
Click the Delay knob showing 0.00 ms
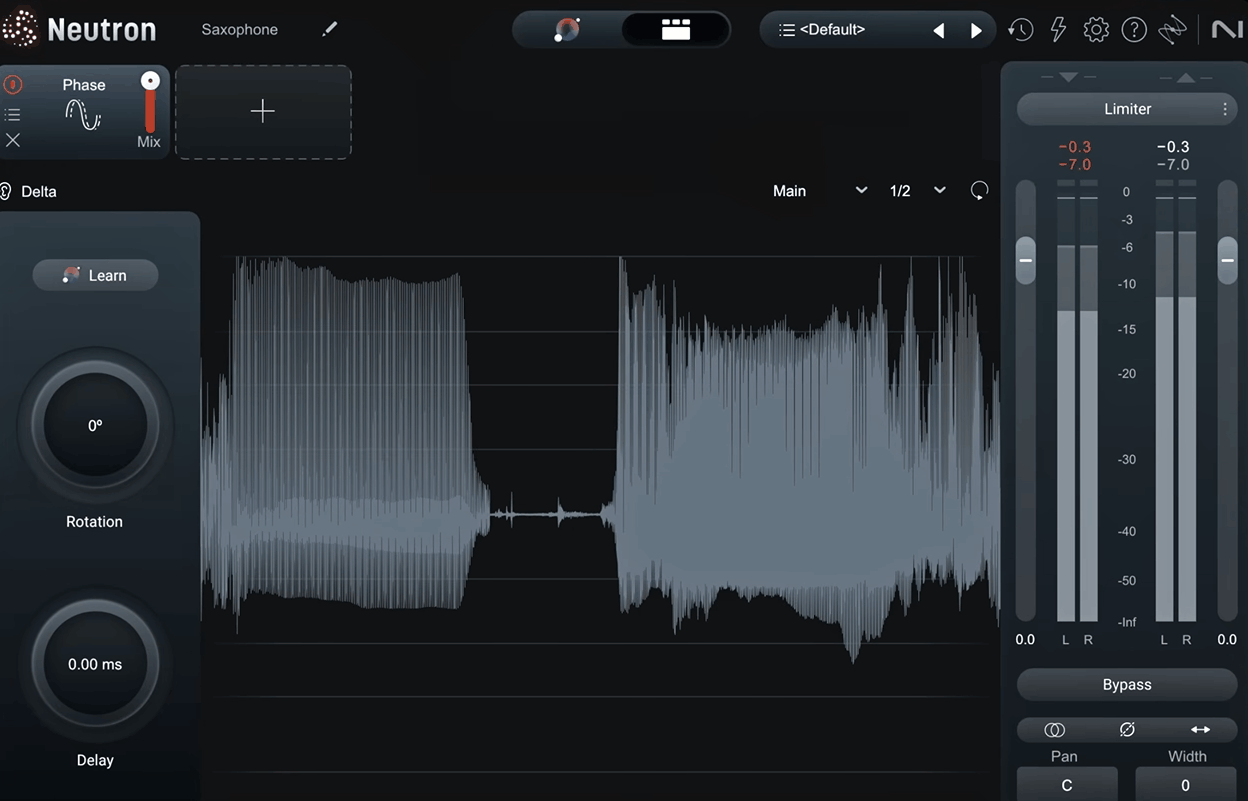(x=95, y=664)
